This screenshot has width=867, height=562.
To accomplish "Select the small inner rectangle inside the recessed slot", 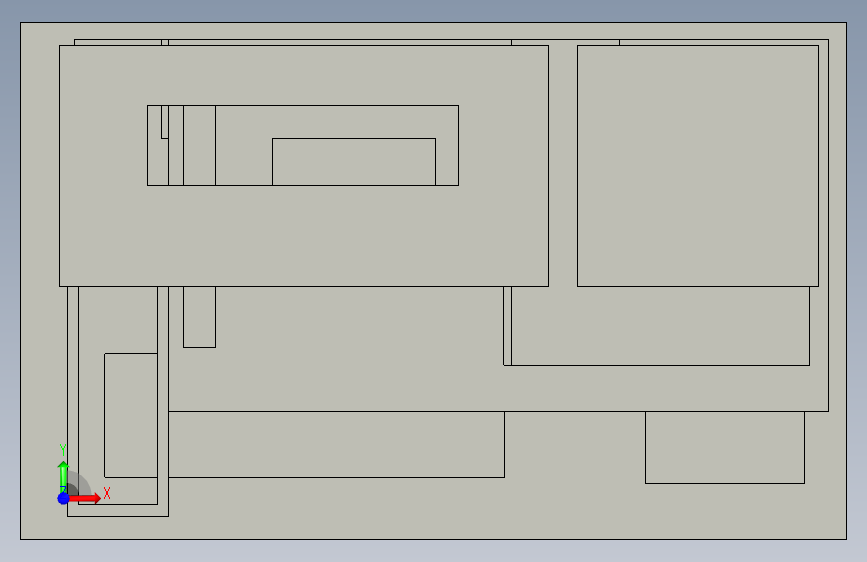I will point(354,162).
